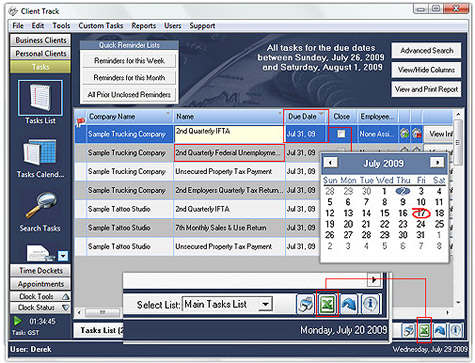Open the Support menu

pos(202,26)
